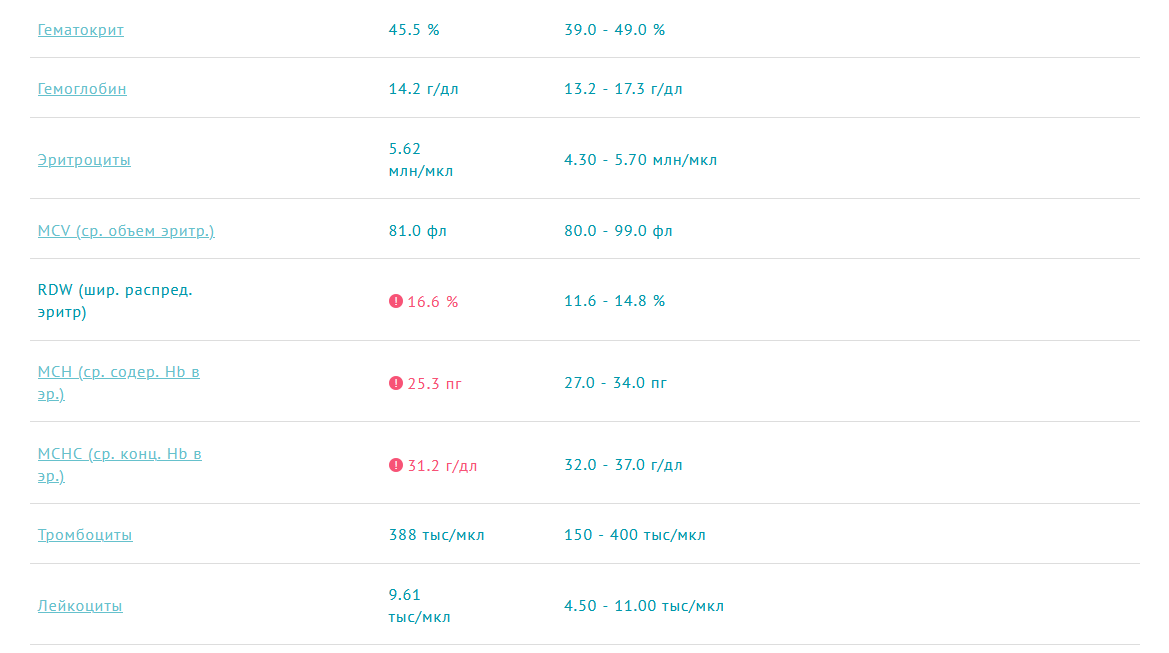The height and width of the screenshot is (653, 1169).
Task: Open the Гематокрит link
Action: click(x=81, y=30)
